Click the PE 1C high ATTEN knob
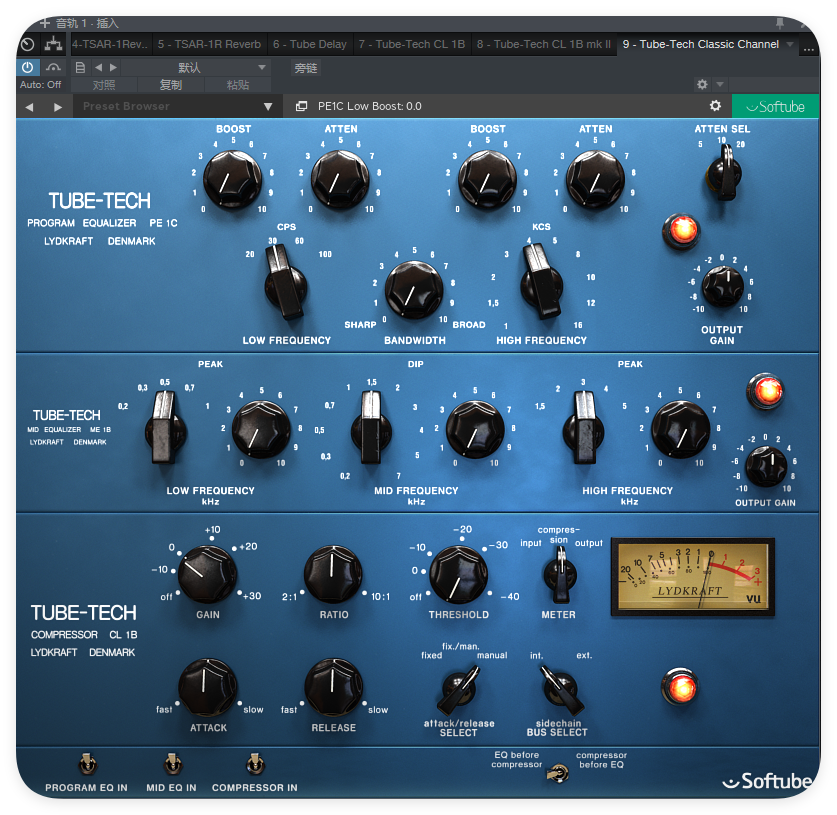This screenshot has height=815, width=837. (595, 179)
